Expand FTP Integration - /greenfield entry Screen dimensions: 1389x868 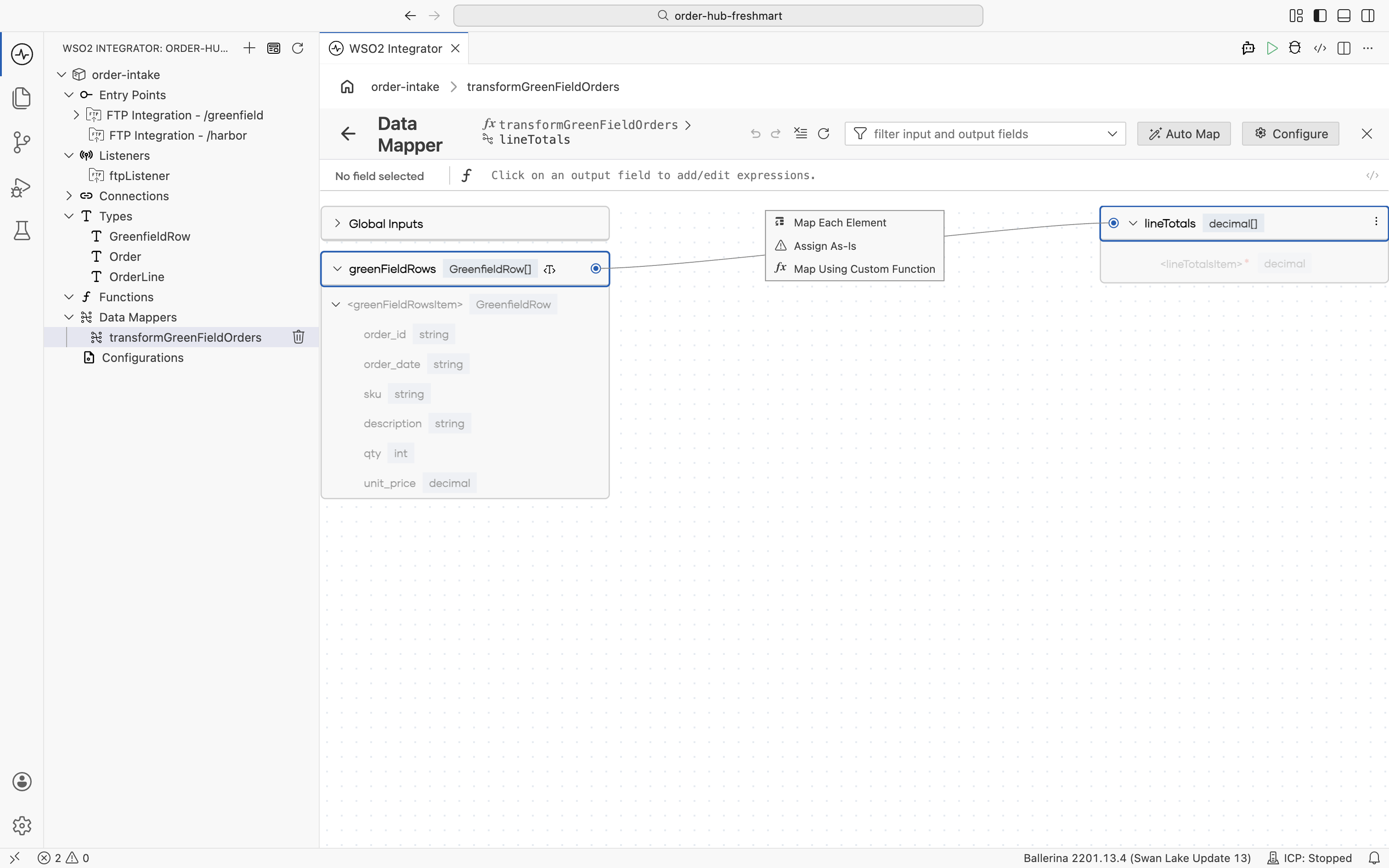point(76,115)
